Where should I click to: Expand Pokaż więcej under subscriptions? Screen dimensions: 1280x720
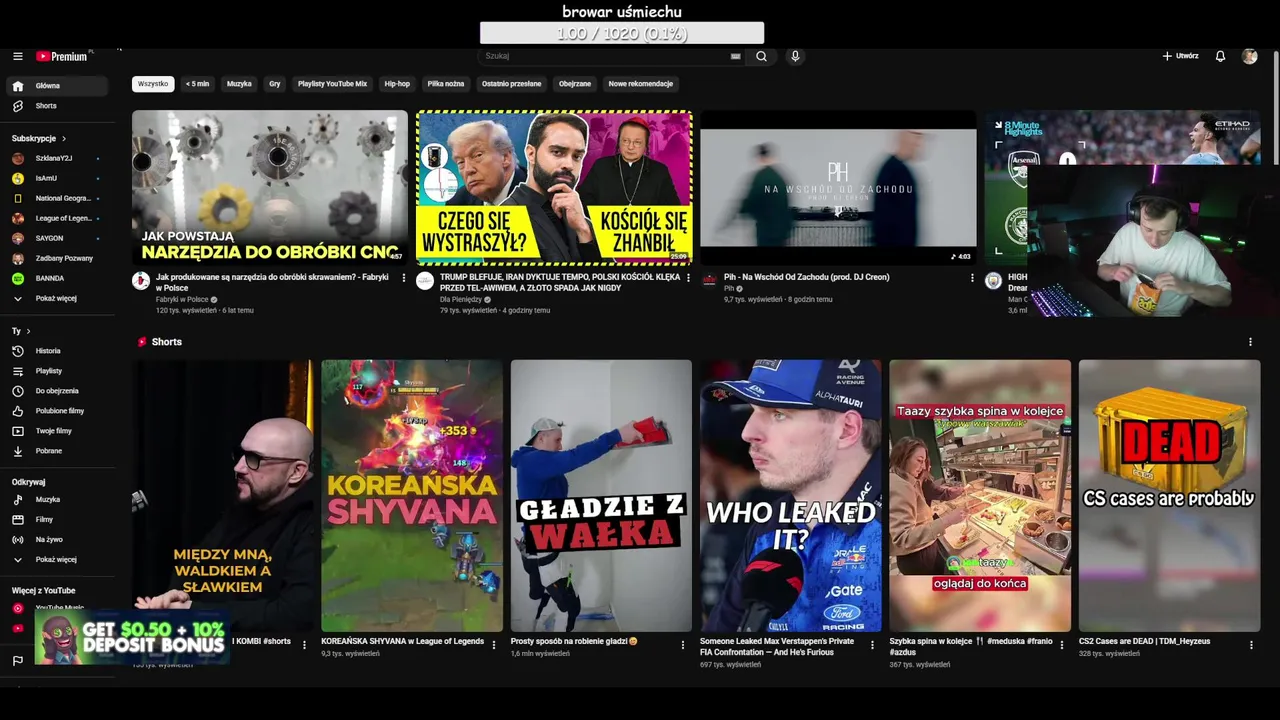58,298
